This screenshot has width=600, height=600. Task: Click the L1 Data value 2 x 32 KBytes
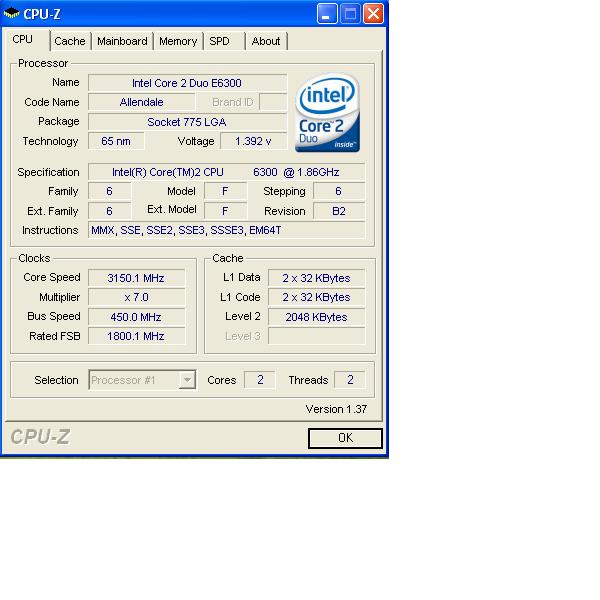coord(316,278)
